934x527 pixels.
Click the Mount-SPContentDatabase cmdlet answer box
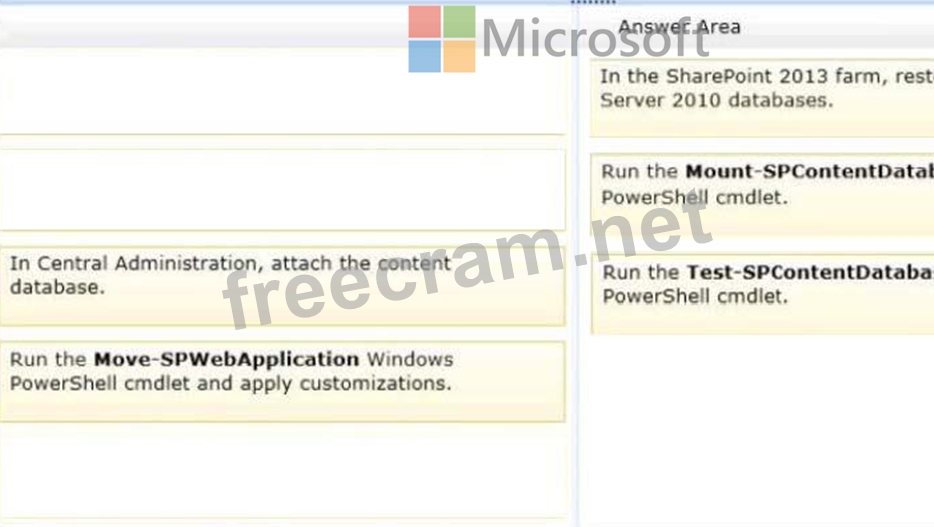click(x=762, y=195)
